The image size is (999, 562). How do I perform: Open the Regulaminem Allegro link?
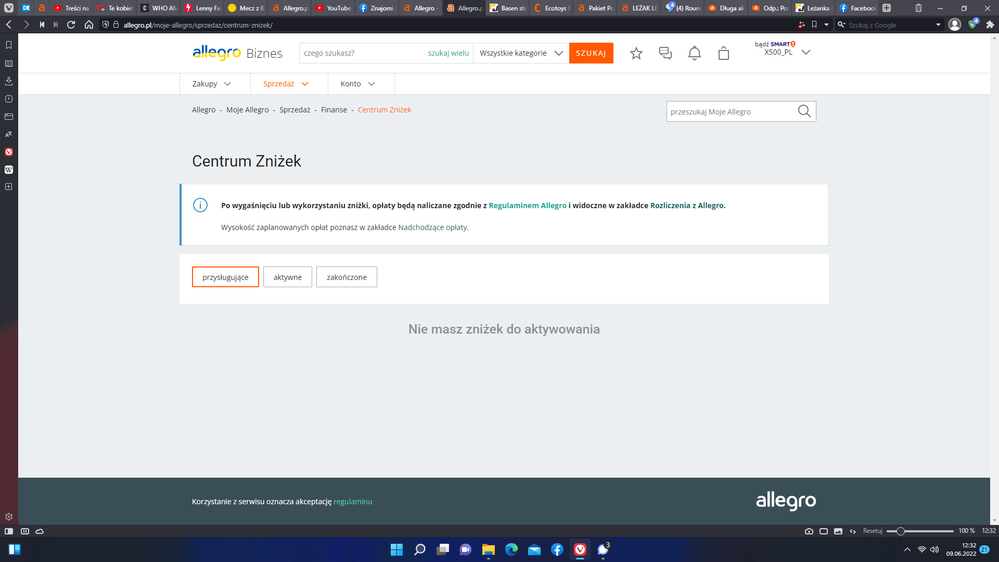(527, 205)
